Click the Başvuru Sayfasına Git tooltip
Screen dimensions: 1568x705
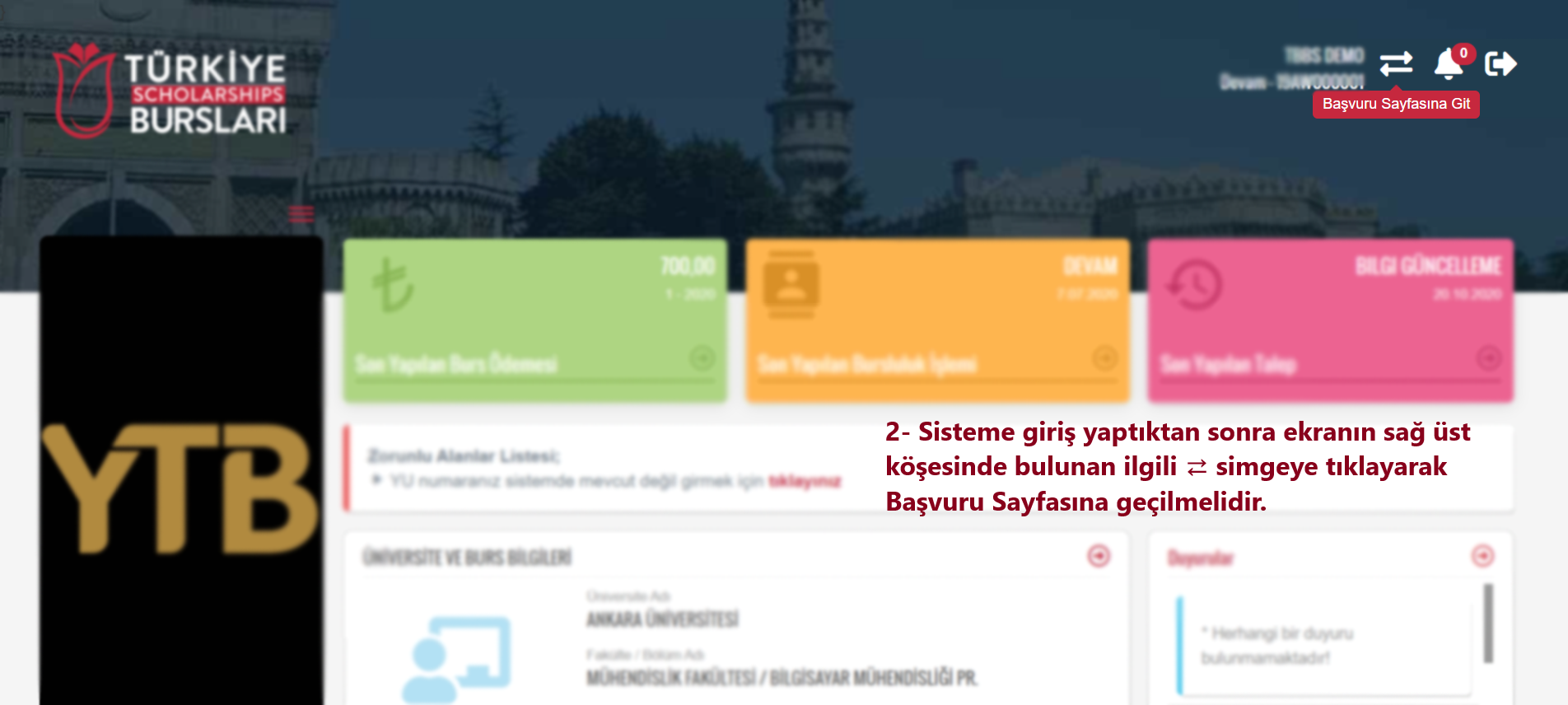pyautogui.click(x=1396, y=104)
